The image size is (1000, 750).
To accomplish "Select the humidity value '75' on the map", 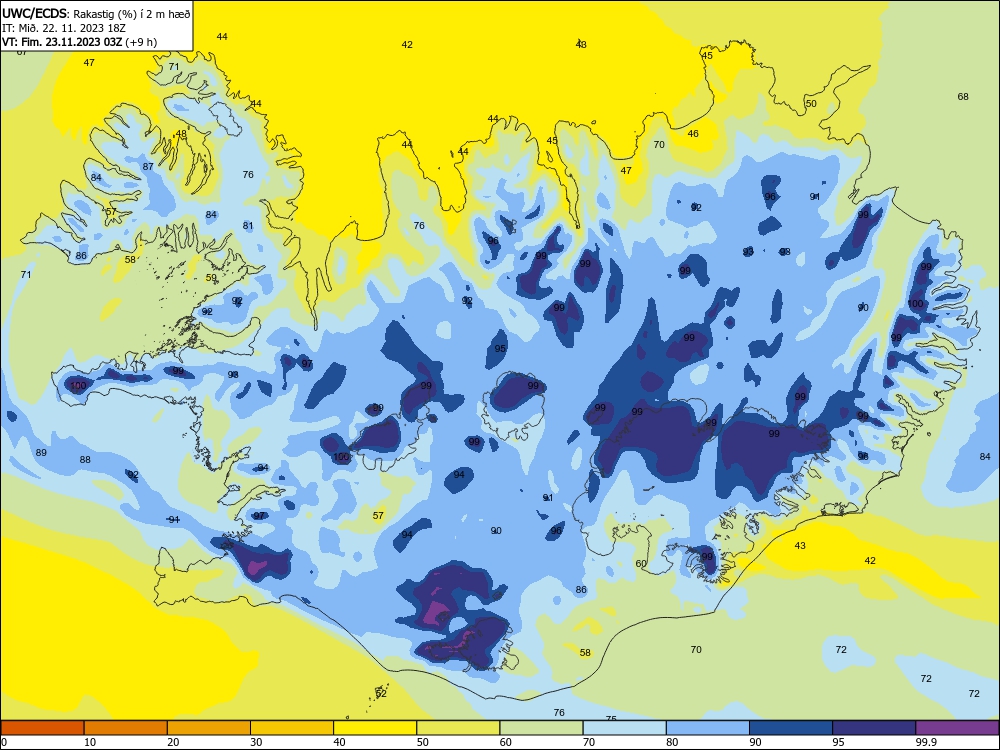I will (611, 719).
